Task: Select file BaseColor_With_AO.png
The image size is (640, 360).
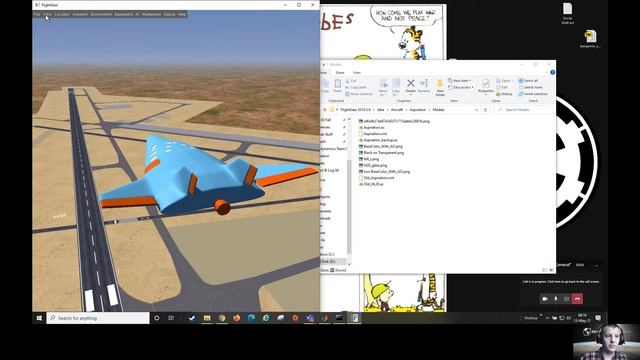Action: click(x=380, y=146)
